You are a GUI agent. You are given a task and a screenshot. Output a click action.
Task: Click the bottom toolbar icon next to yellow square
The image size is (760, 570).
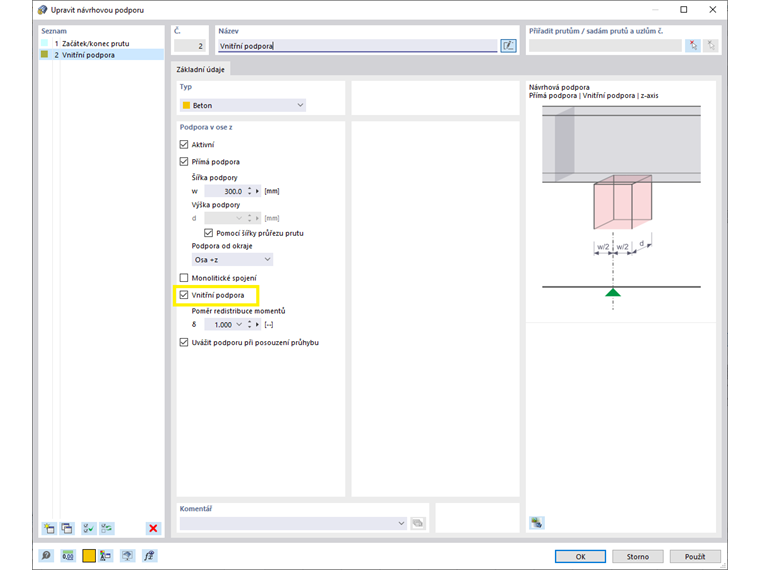click(106, 556)
